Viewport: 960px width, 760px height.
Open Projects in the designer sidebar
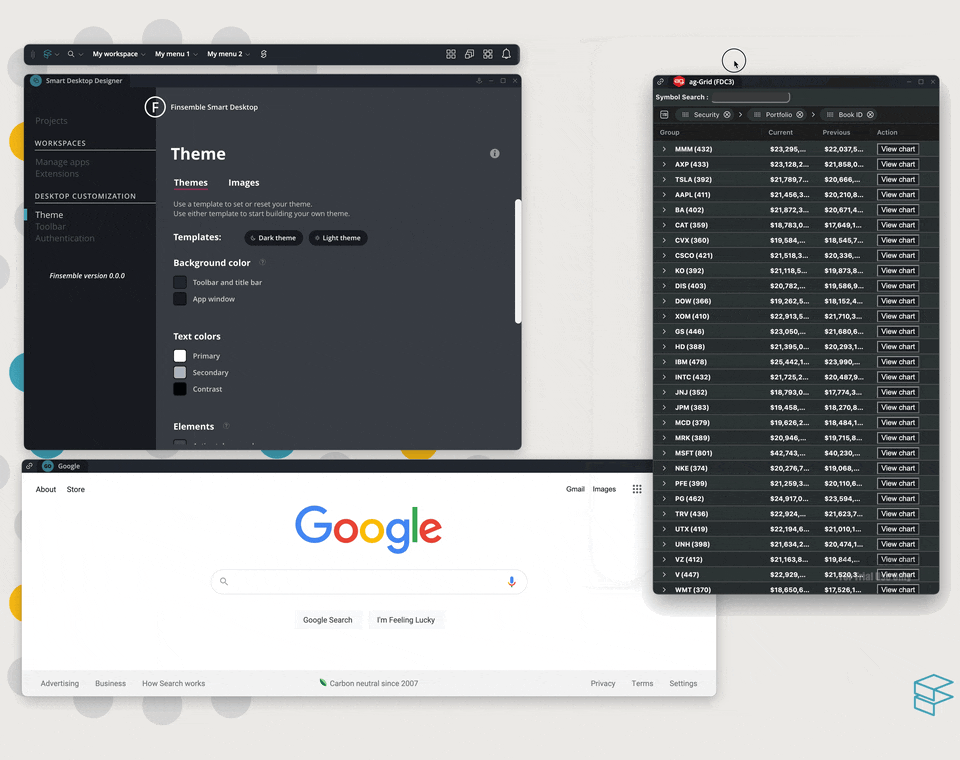[x=51, y=121]
